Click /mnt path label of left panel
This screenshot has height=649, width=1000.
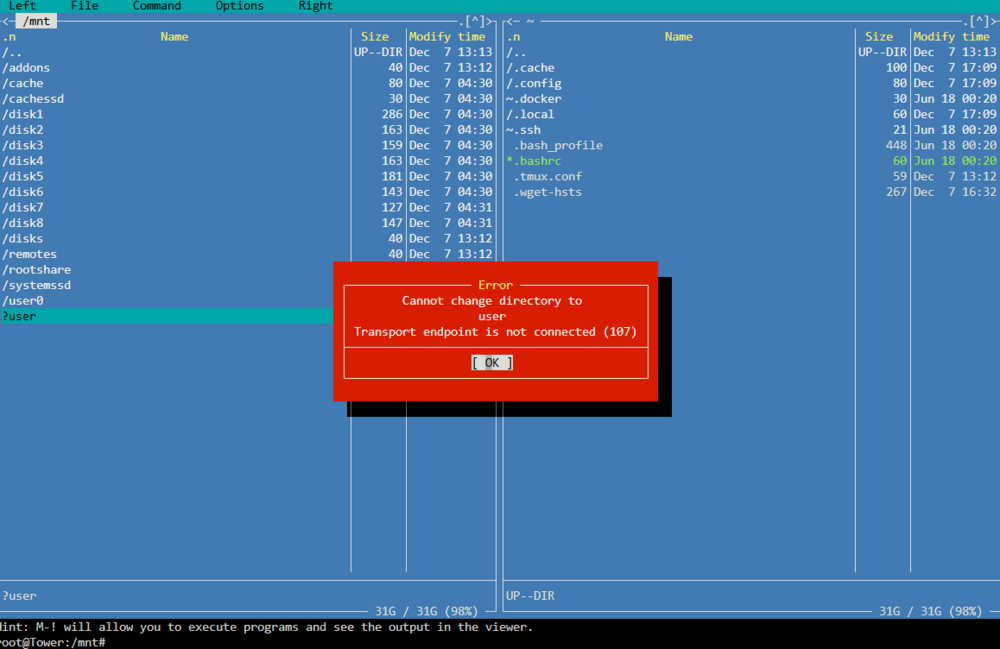coord(36,21)
